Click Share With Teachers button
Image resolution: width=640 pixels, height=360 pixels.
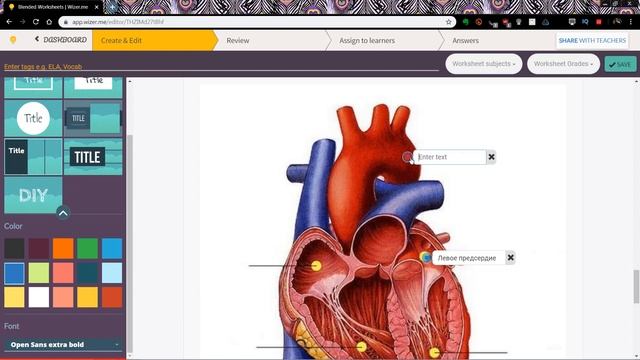tap(592, 40)
